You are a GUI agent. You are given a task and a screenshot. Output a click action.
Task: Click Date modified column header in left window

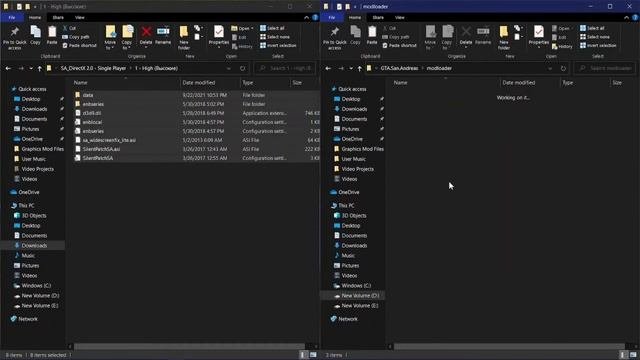coord(210,82)
